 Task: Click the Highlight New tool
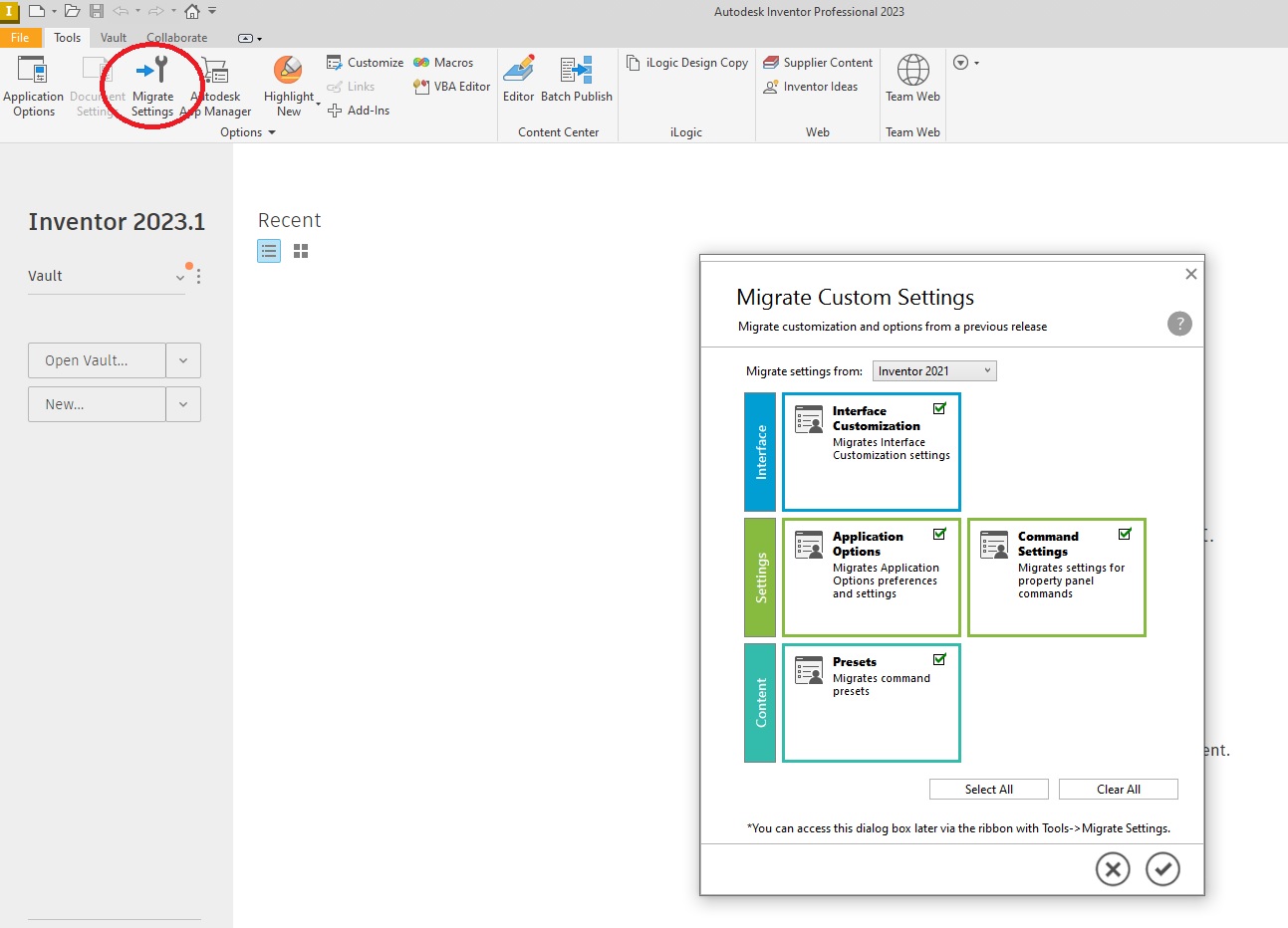point(288,87)
